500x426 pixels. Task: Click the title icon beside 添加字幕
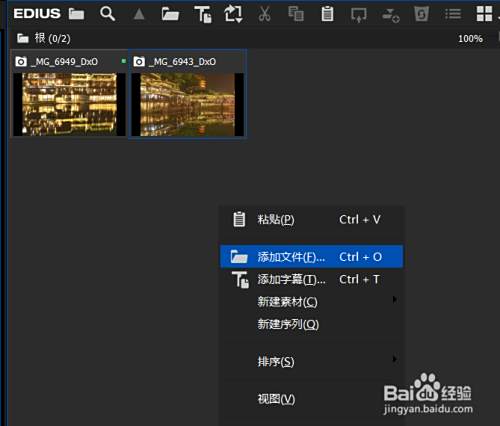(240, 279)
